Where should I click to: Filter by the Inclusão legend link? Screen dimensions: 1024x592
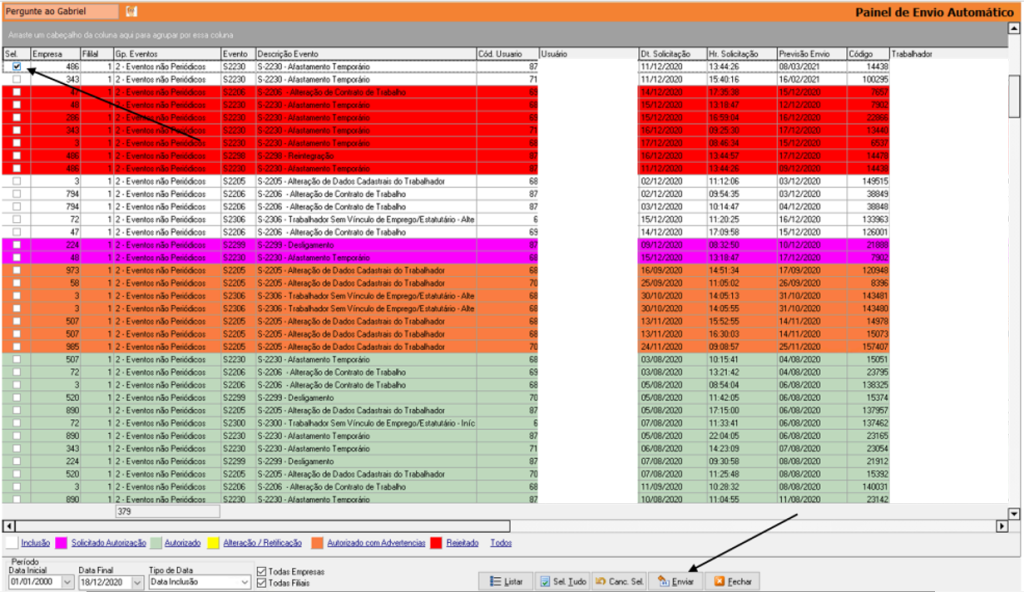pos(35,543)
